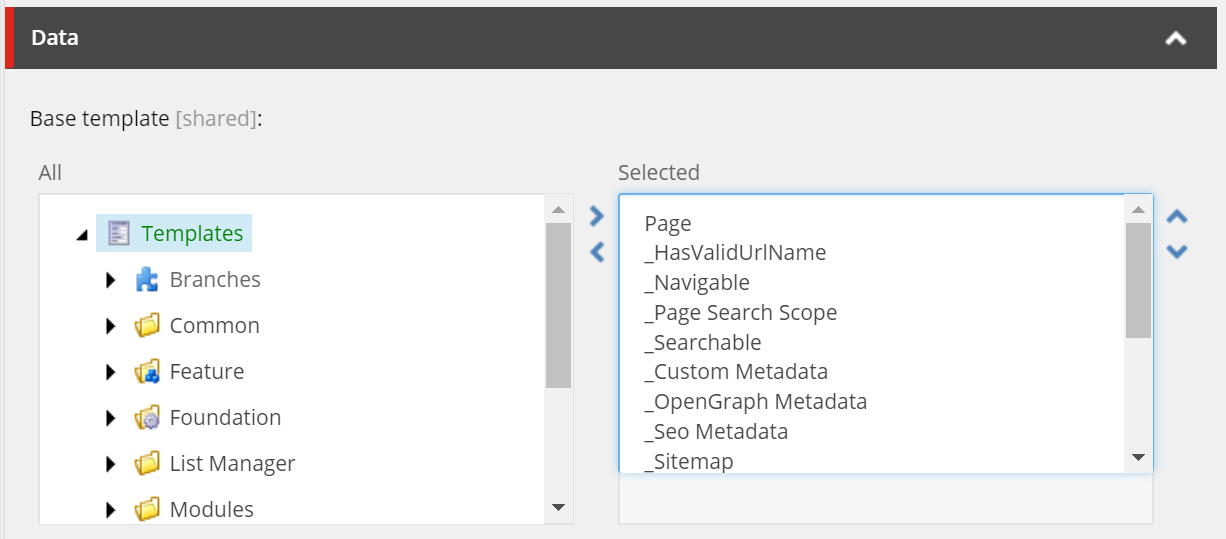
Task: Move selected item right with arrow
Action: point(597,216)
